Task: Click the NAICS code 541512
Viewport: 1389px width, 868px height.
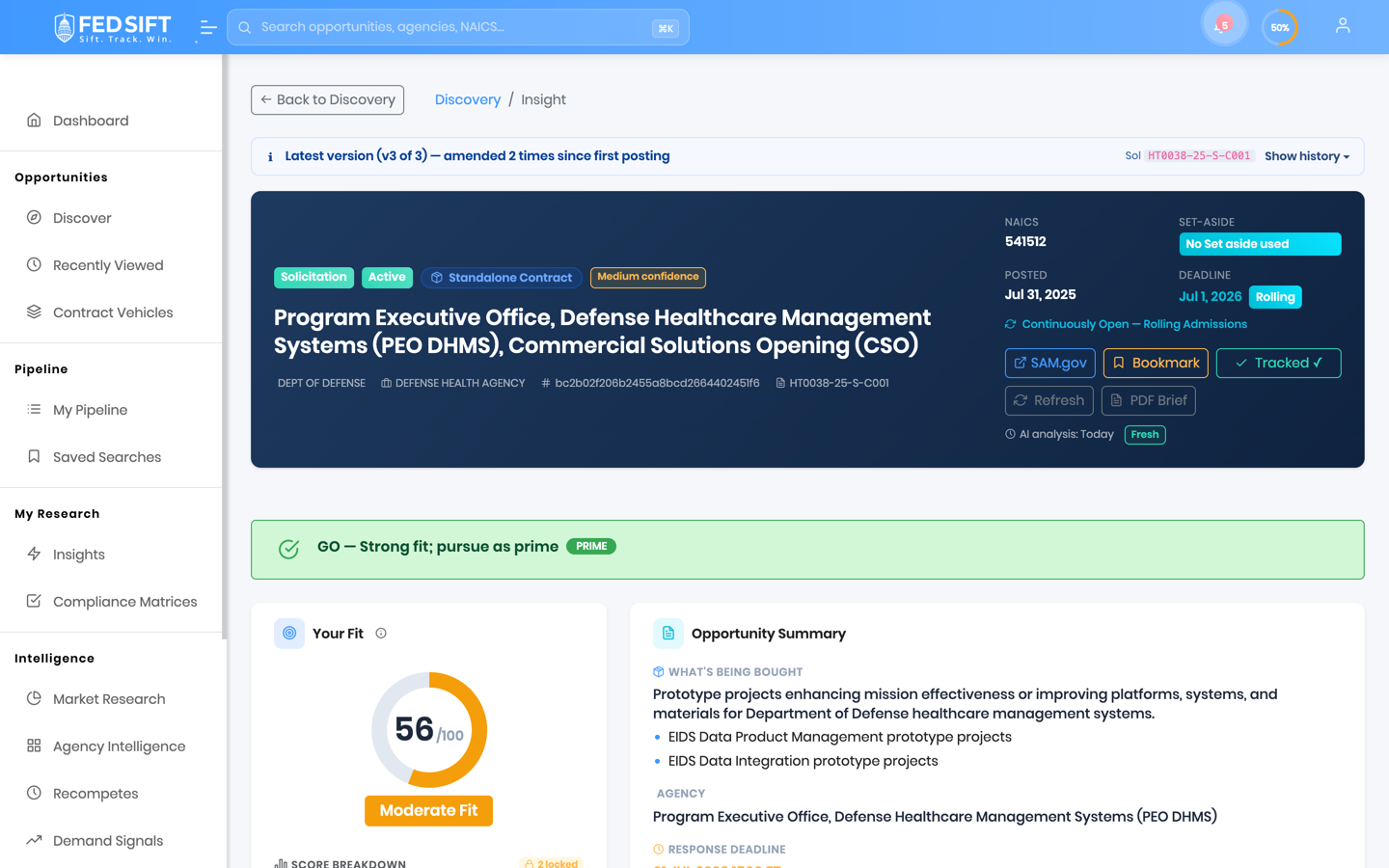Action: point(1025,242)
